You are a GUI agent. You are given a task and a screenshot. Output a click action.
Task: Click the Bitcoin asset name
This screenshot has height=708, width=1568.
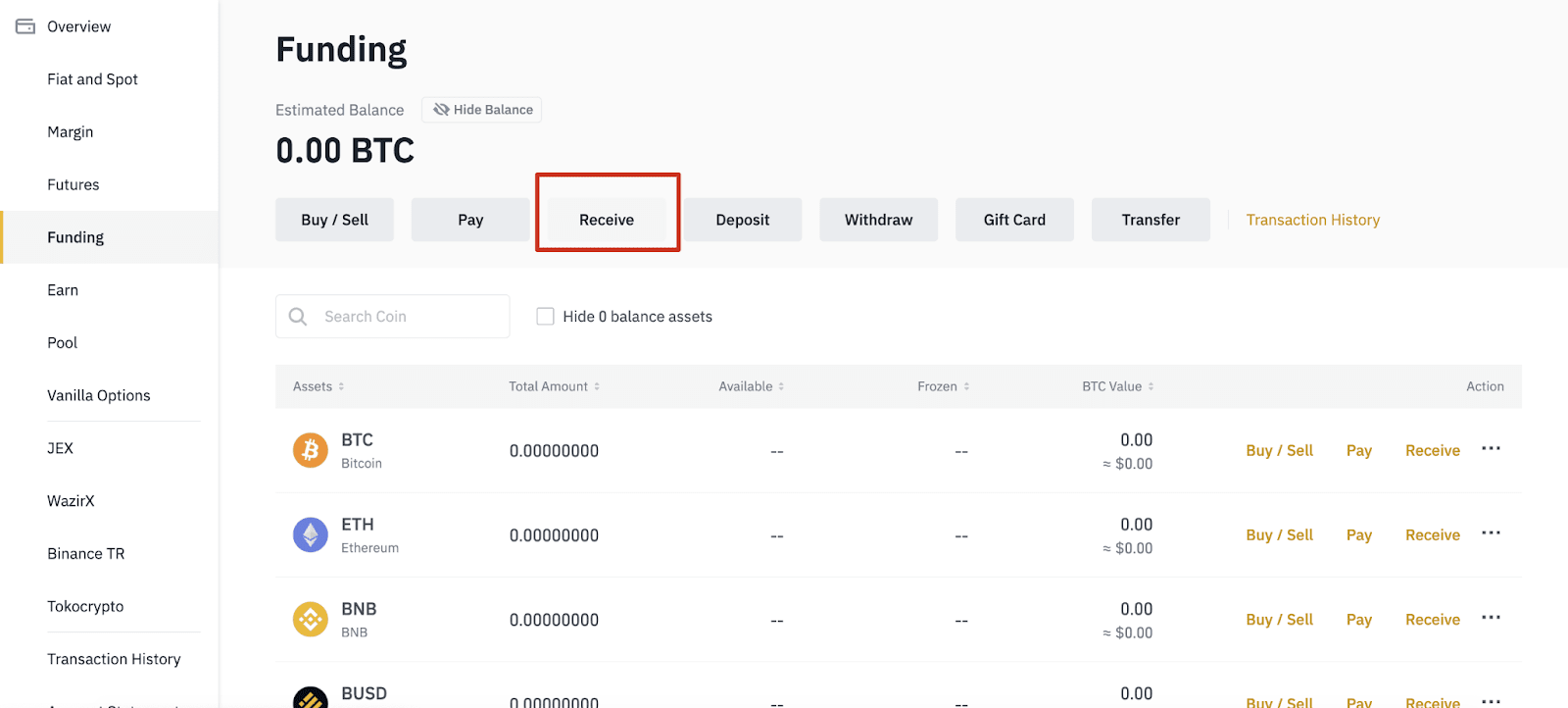click(x=362, y=463)
